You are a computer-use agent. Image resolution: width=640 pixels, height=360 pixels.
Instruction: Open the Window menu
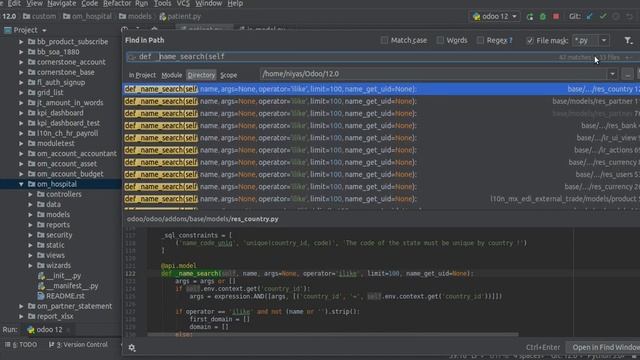pyautogui.click(x=208, y=3)
